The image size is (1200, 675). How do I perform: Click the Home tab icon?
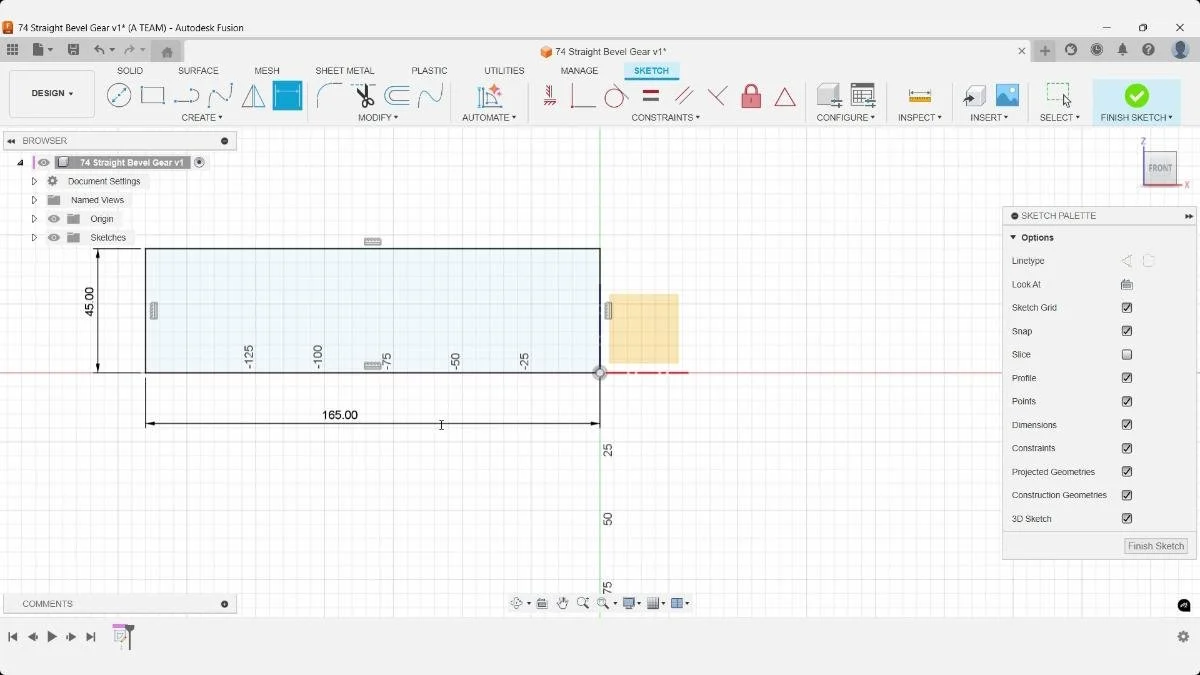[167, 51]
